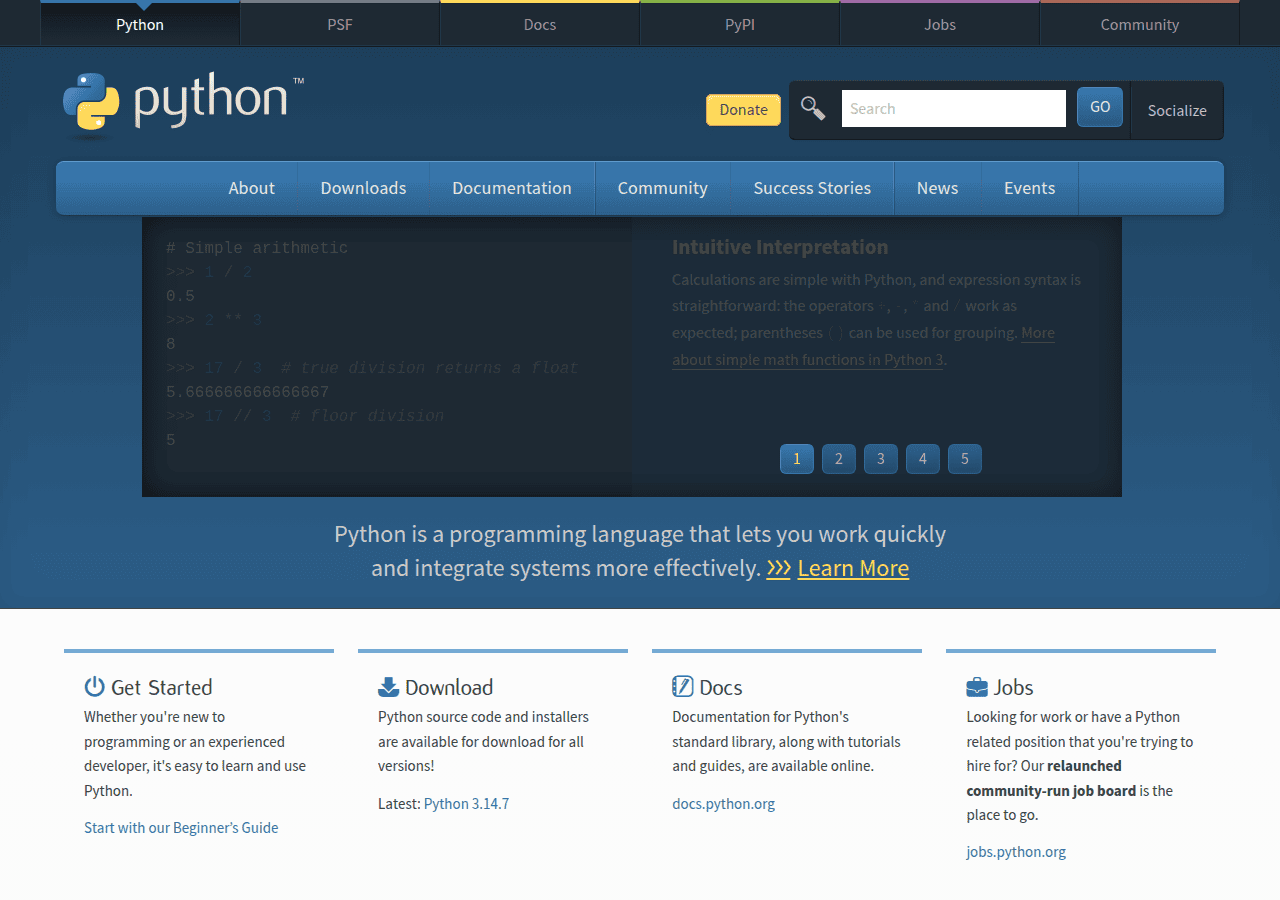Open the Python 3.14.7 latest release link
This screenshot has height=900, width=1280.
pyautogui.click(x=466, y=804)
